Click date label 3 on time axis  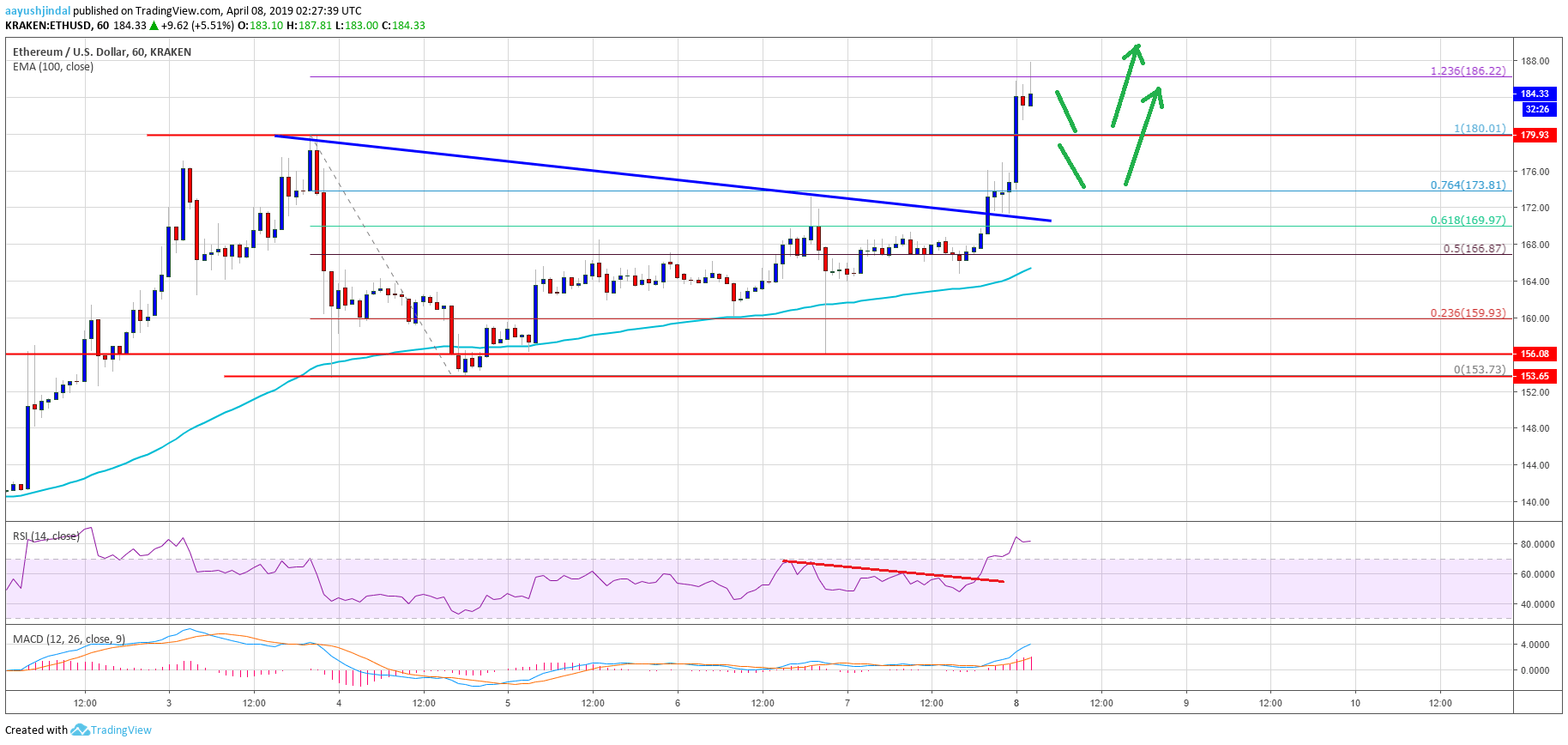tap(169, 703)
